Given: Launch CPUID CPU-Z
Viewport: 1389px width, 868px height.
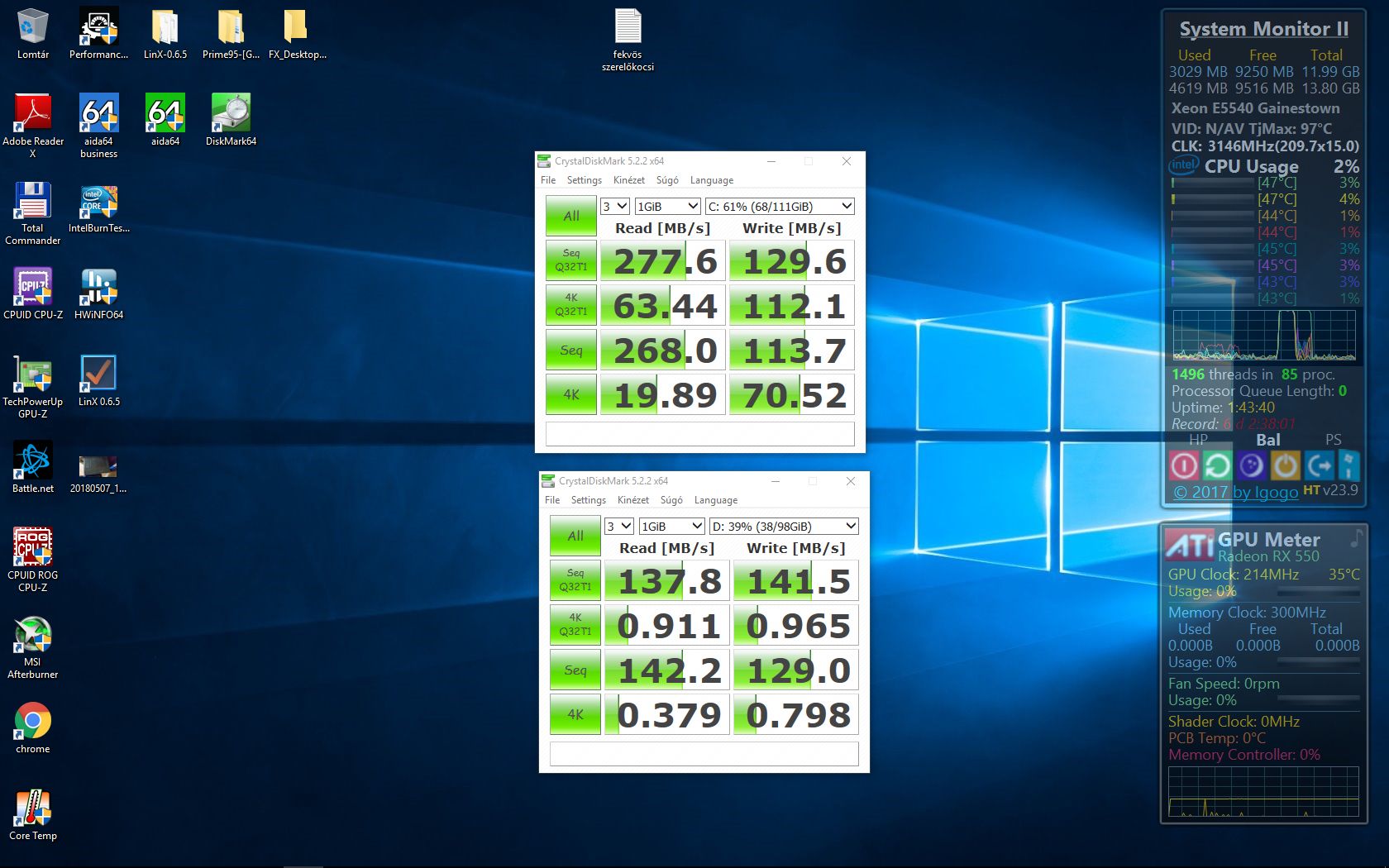Looking at the screenshot, I should 33,293.
